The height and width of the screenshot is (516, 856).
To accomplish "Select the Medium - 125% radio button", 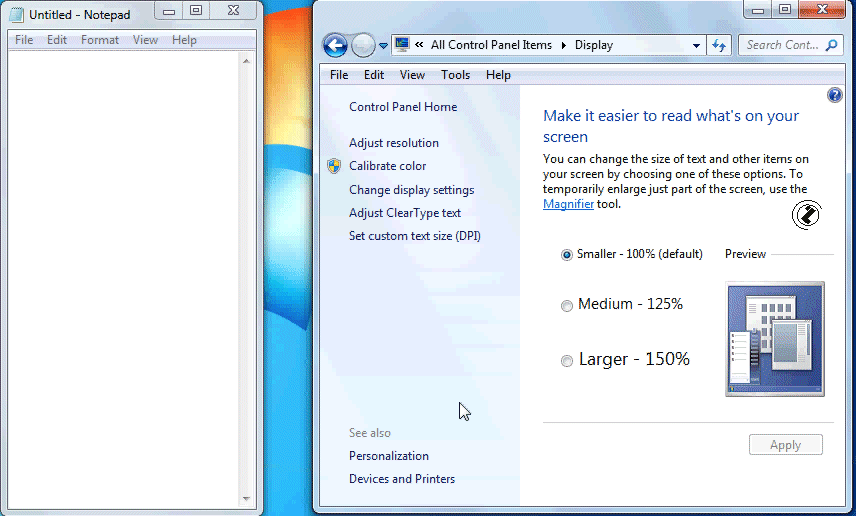I will pyautogui.click(x=567, y=305).
